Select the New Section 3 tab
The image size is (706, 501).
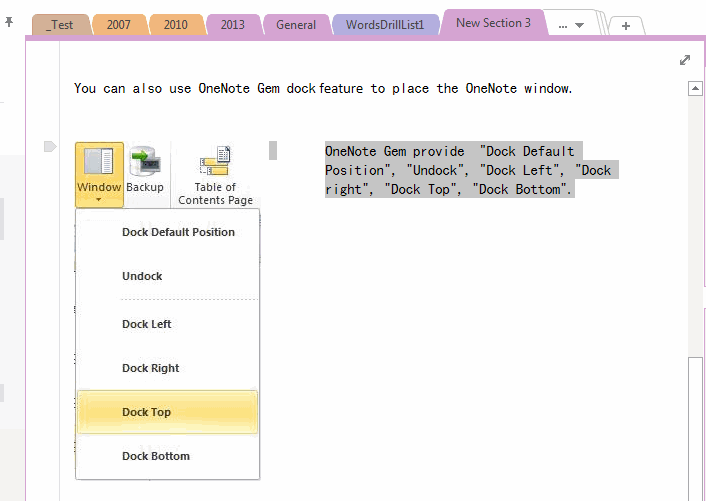click(493, 23)
